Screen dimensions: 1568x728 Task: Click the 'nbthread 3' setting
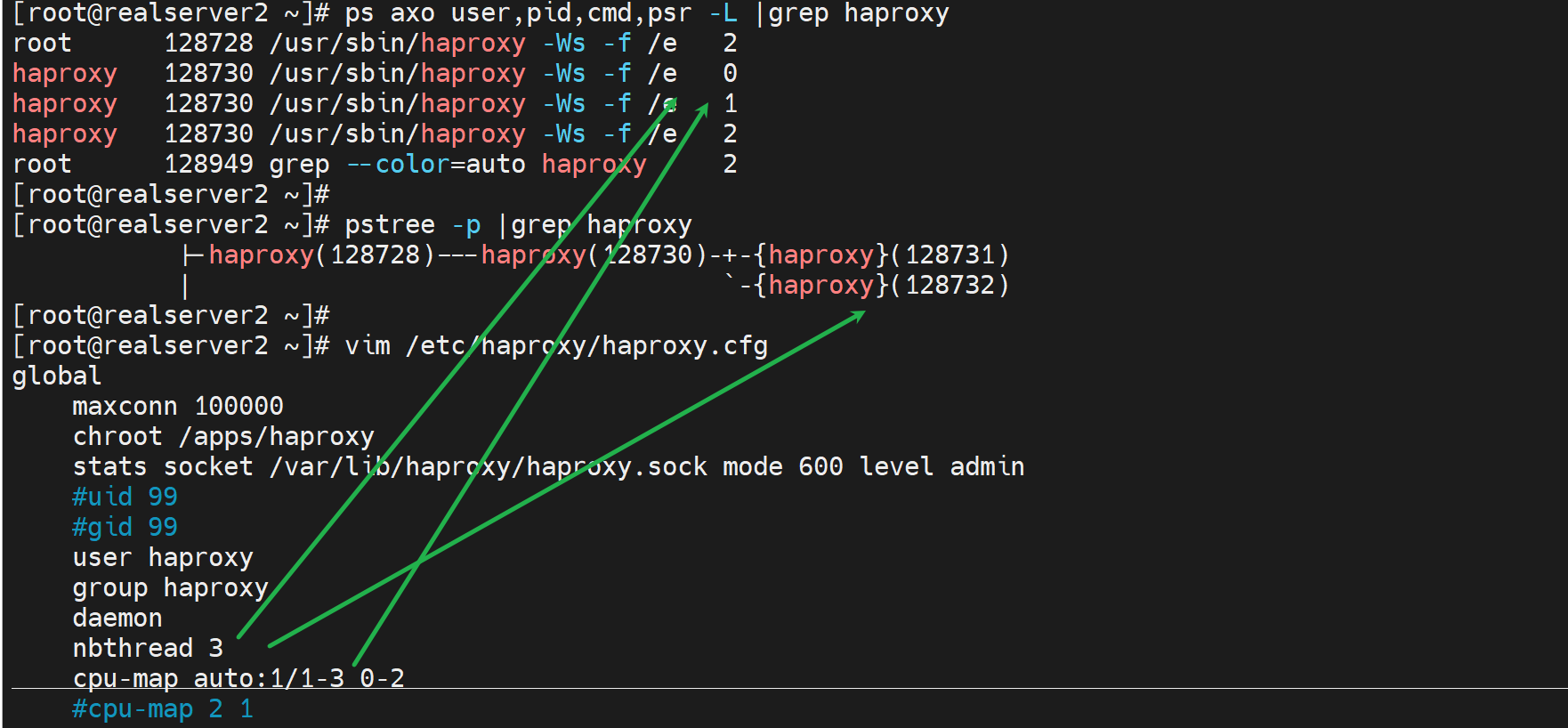point(148,649)
